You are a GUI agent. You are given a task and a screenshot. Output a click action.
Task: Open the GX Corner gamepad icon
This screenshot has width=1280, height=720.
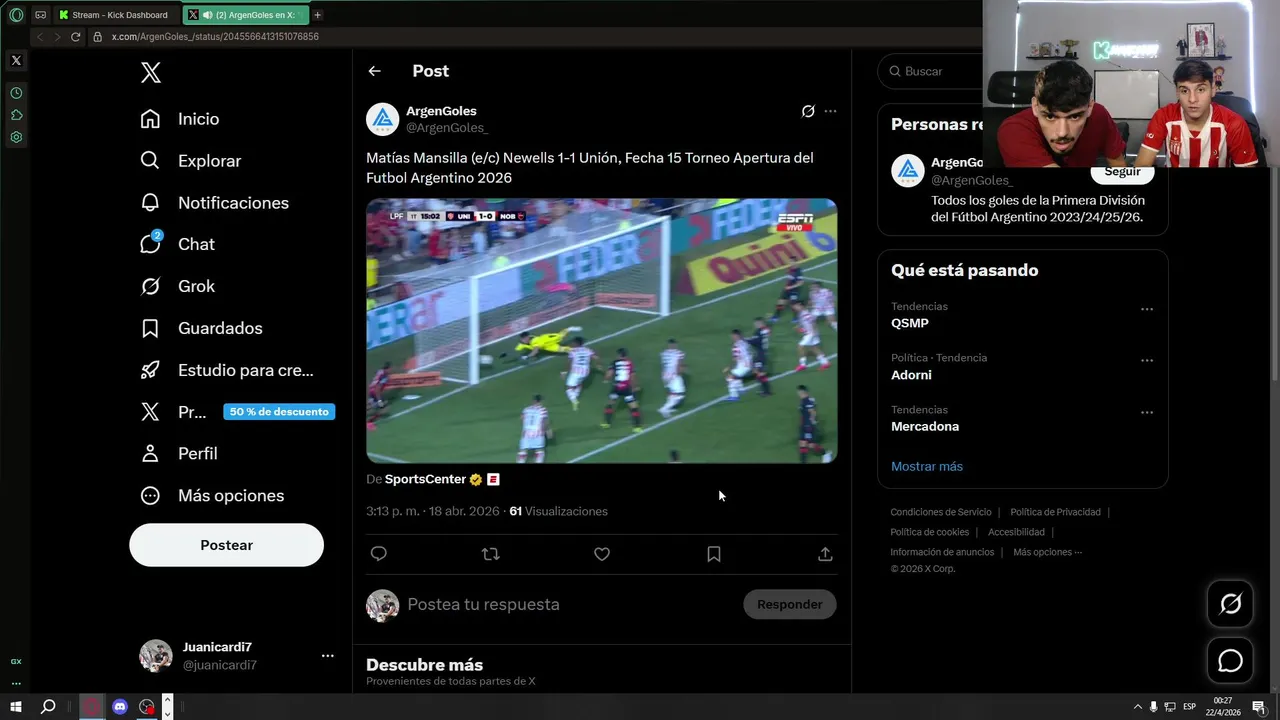pyautogui.click(x=41, y=15)
